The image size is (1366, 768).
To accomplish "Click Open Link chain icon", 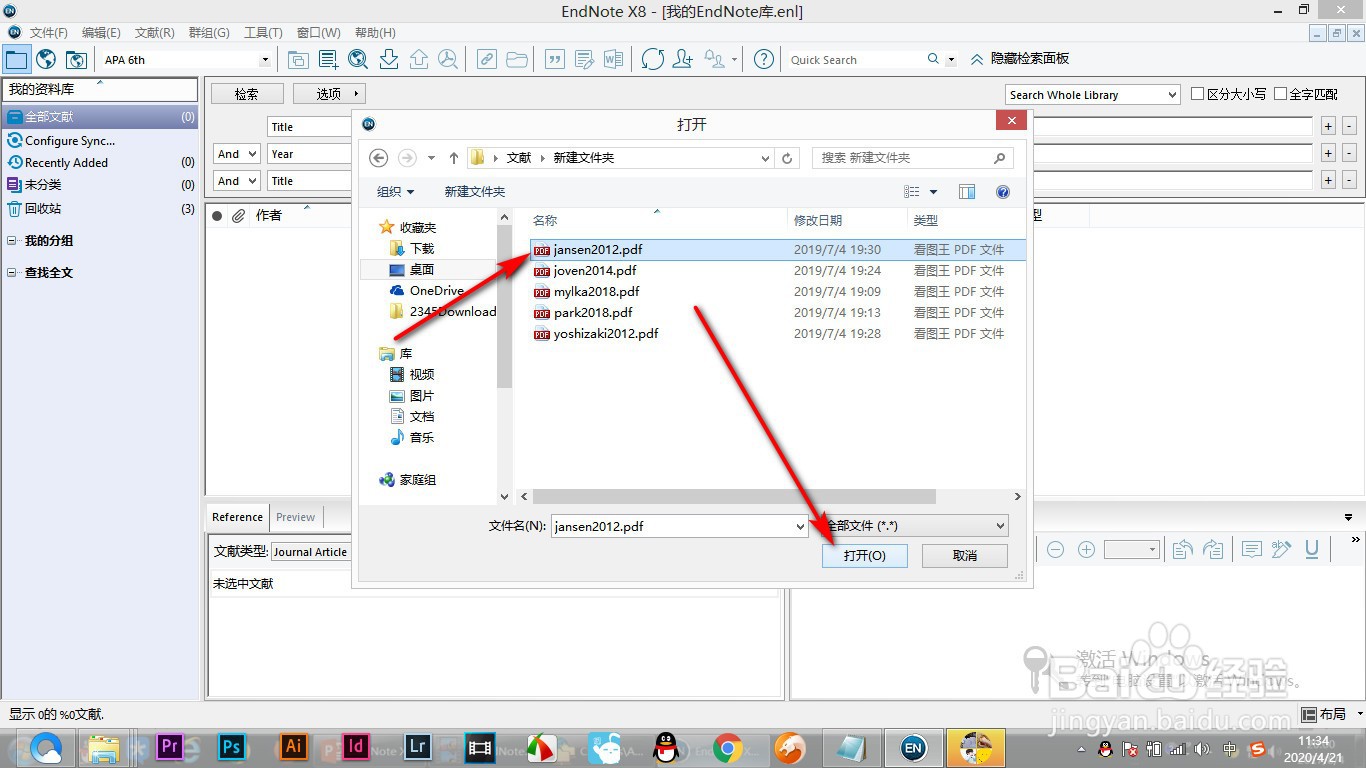I will click(486, 59).
